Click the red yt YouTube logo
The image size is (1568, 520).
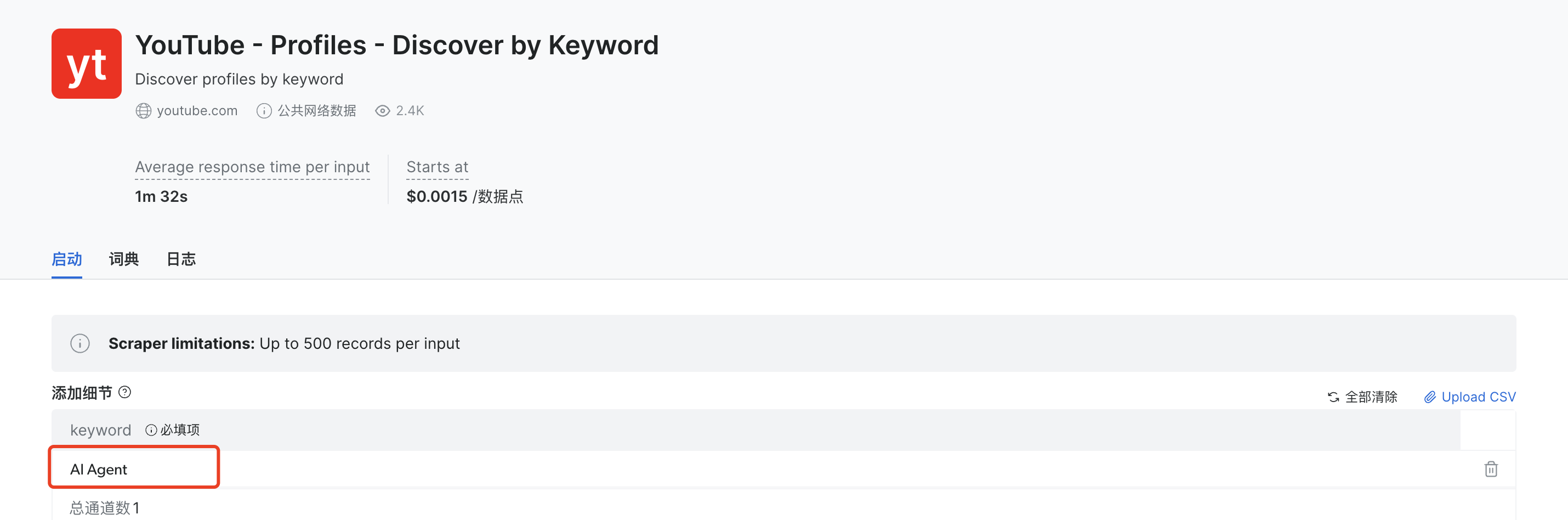[x=87, y=63]
